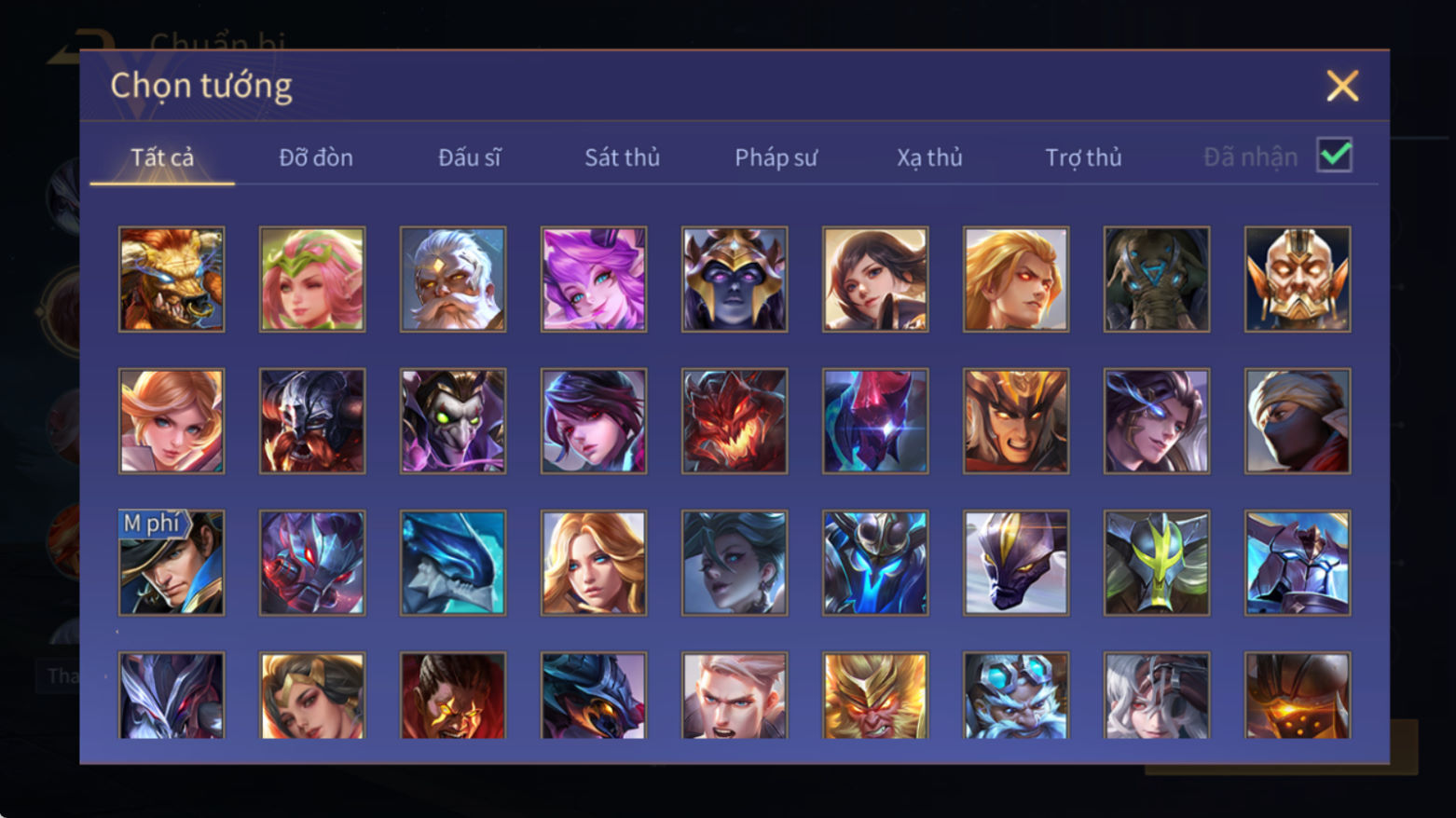Viewport: 1456px width, 818px height.
Task: Select the purple-haired hero with horns
Action: (x=594, y=279)
